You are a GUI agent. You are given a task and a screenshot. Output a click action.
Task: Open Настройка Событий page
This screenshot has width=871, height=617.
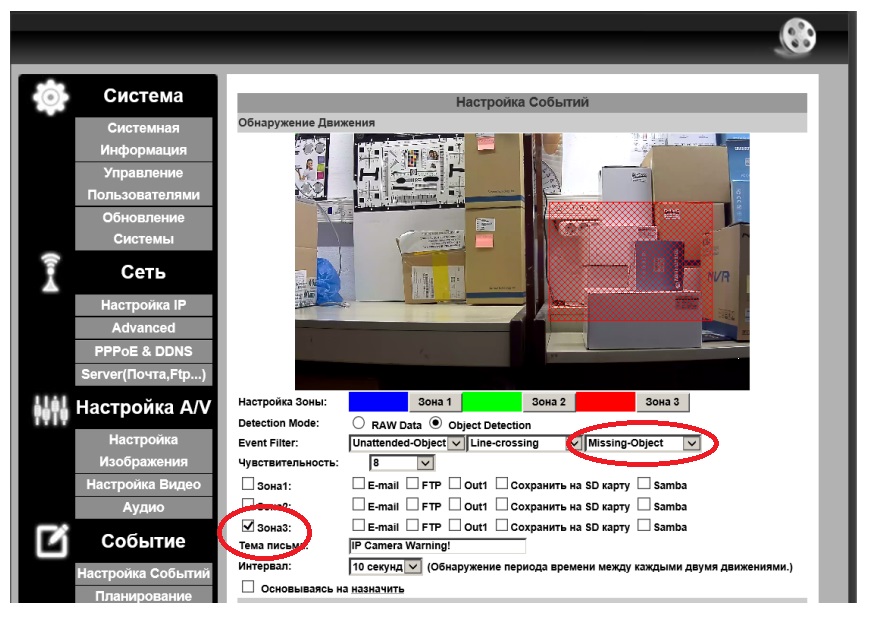click(x=143, y=573)
